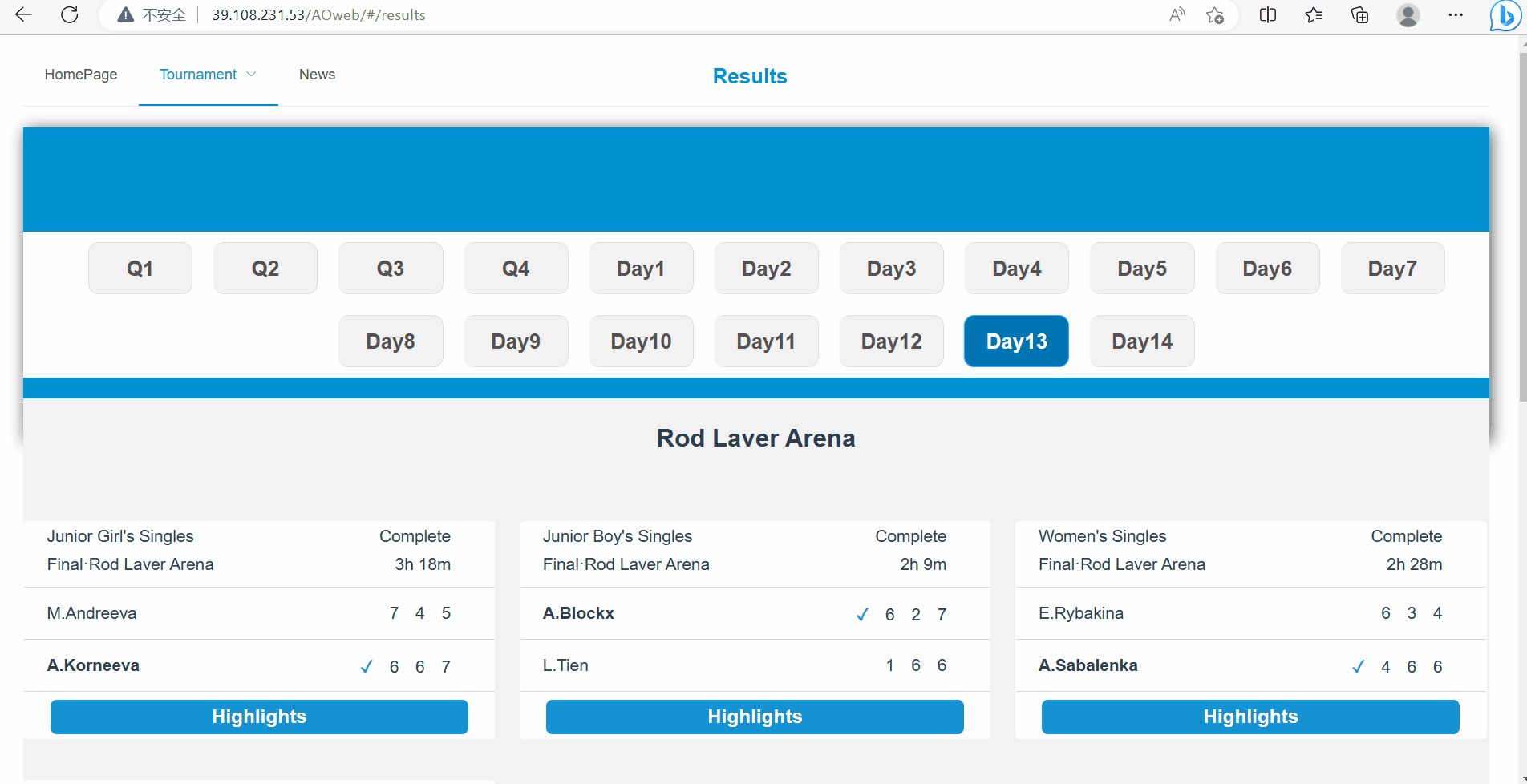
Task: Select player L.Tien
Action: [565, 665]
